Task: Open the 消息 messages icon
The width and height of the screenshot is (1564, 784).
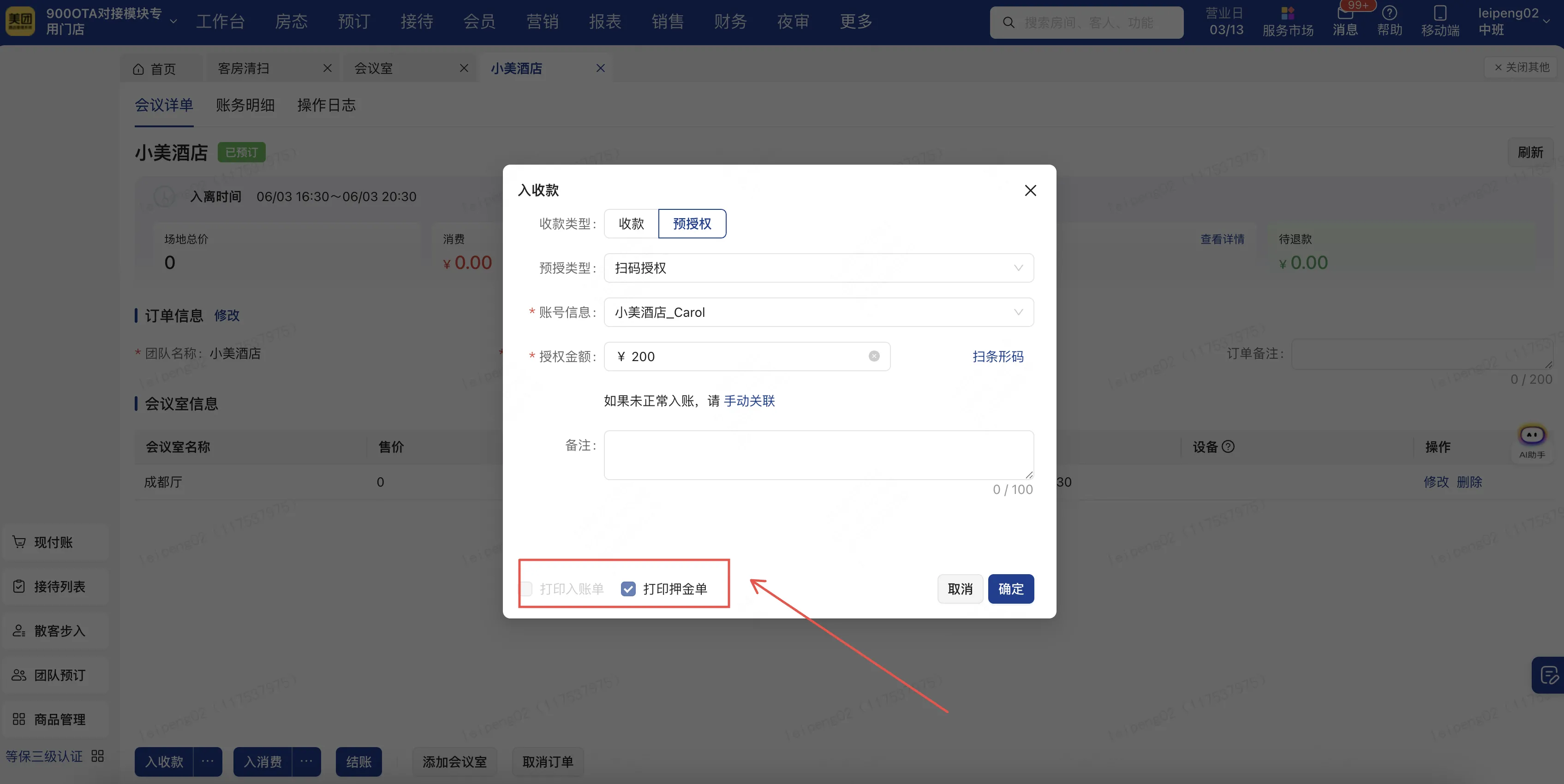Action: 1345,21
